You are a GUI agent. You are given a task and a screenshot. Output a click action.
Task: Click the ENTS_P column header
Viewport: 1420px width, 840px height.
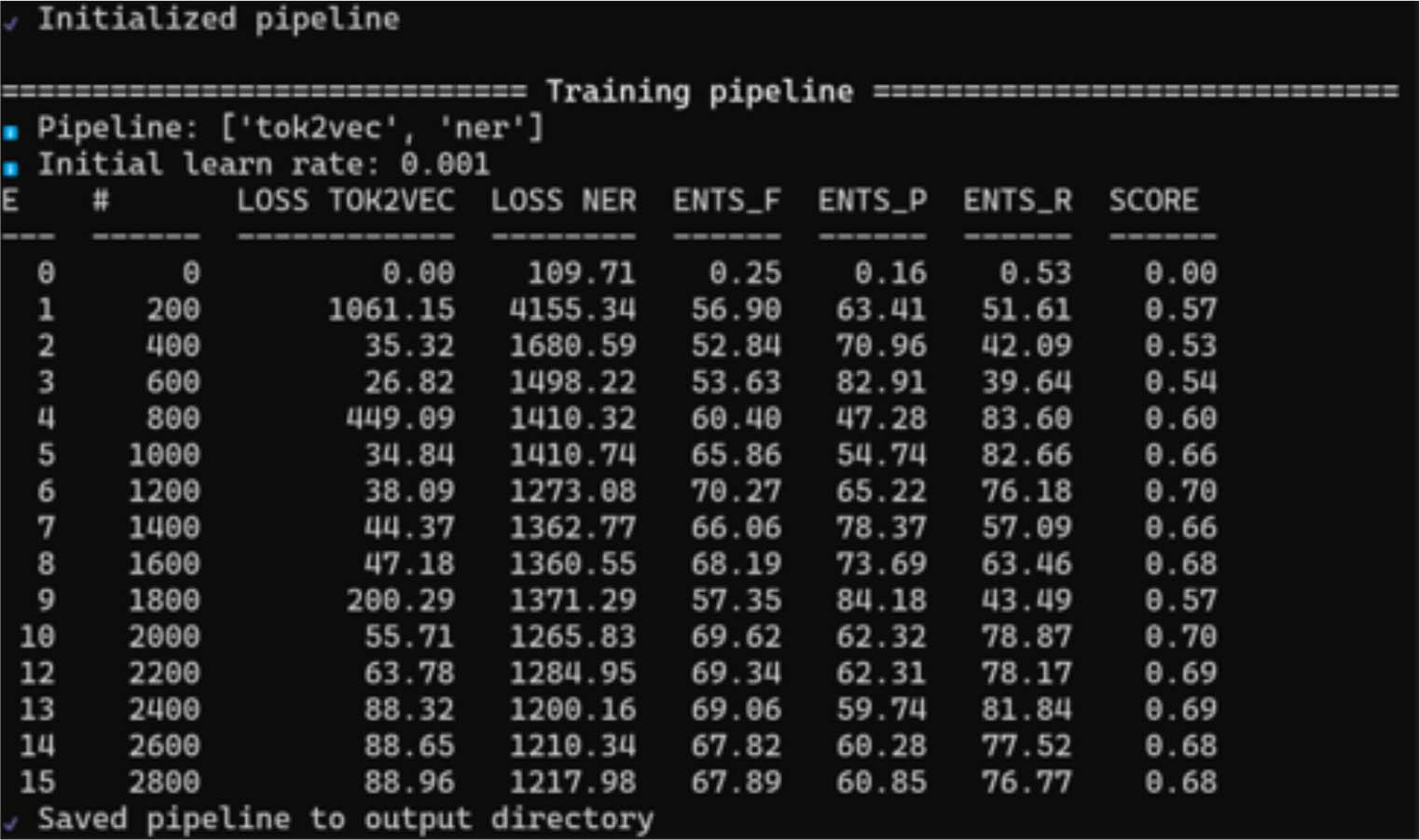point(873,200)
